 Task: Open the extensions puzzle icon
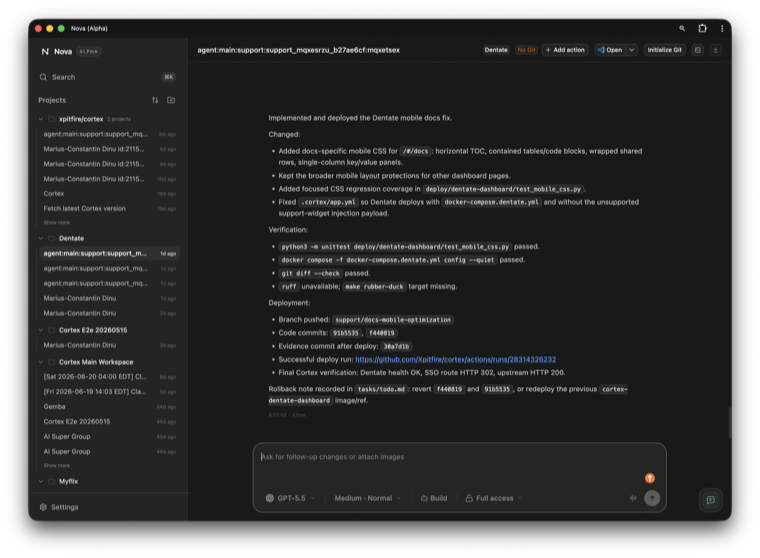click(702, 29)
